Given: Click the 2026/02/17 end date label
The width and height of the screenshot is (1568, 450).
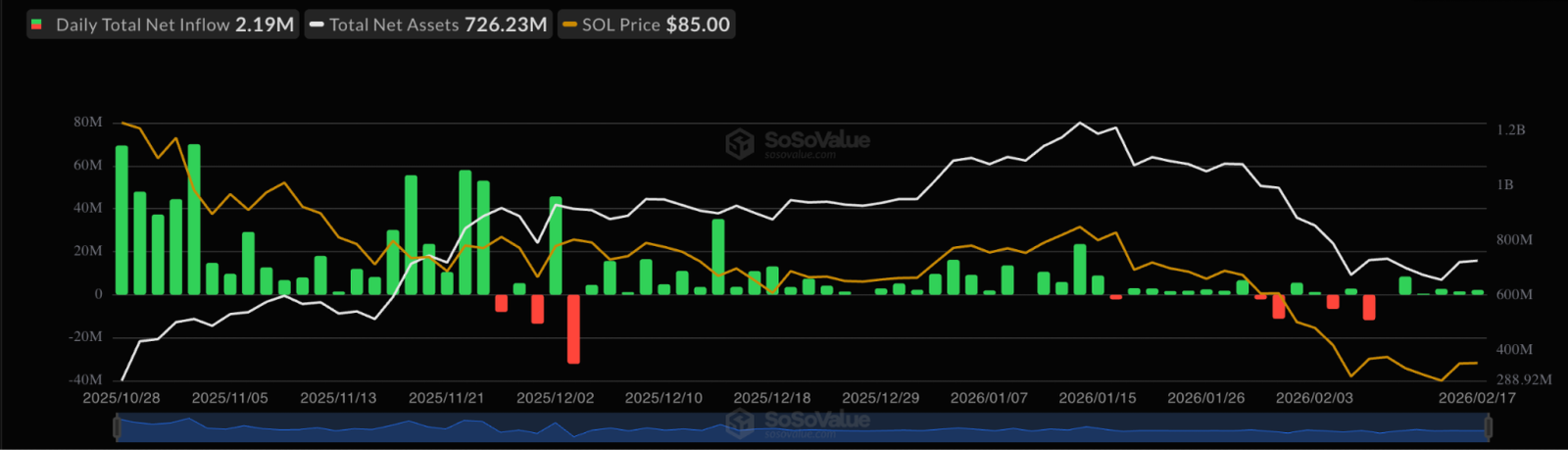Looking at the screenshot, I should 1476,398.
